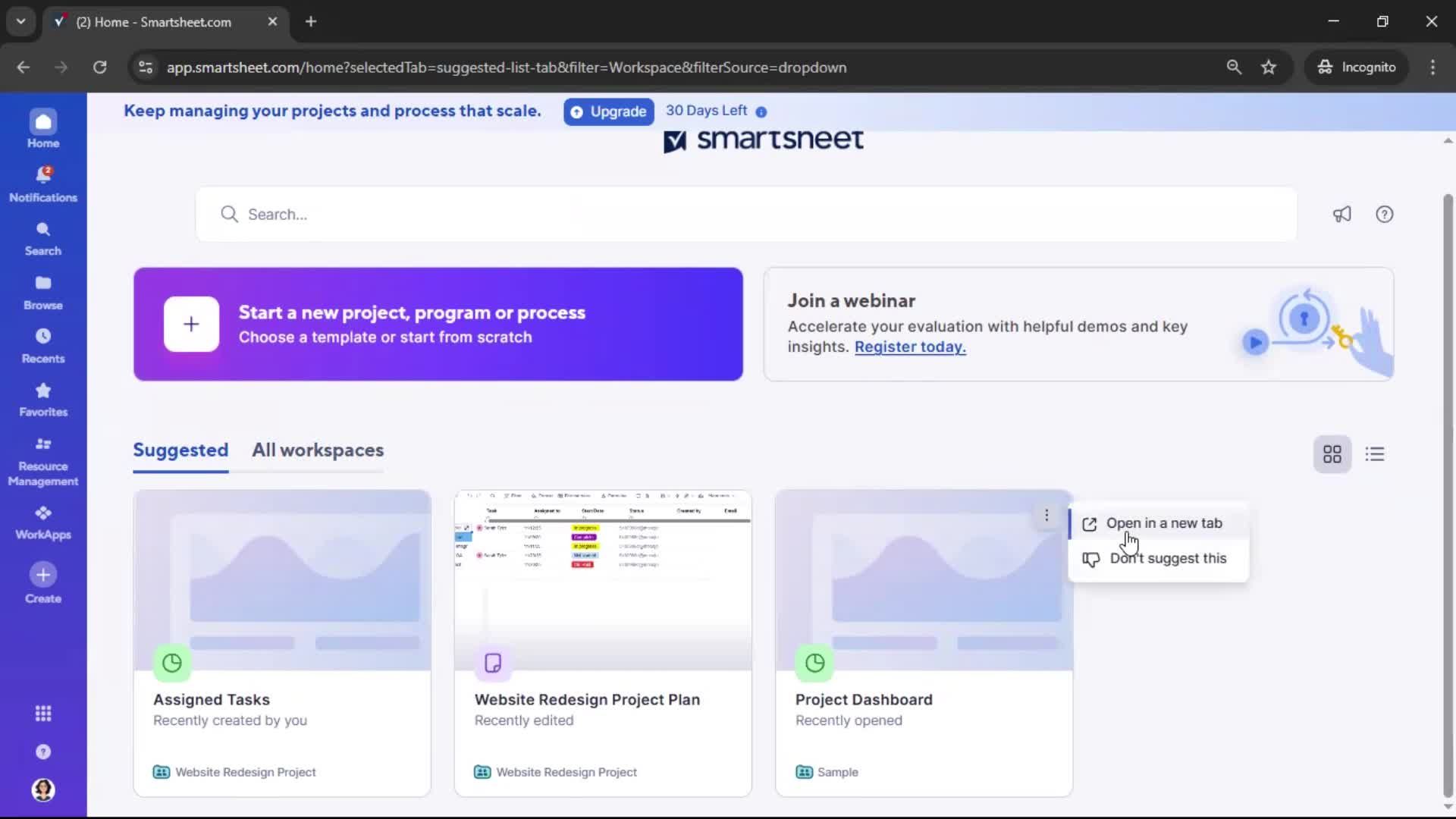
Task: Open the browser tab list dropdown
Action: coord(20,21)
